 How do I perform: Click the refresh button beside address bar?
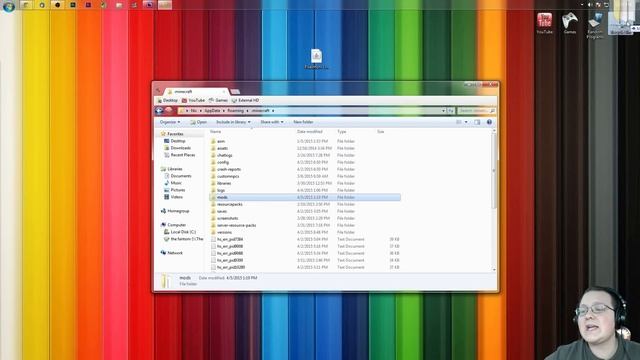click(x=451, y=111)
